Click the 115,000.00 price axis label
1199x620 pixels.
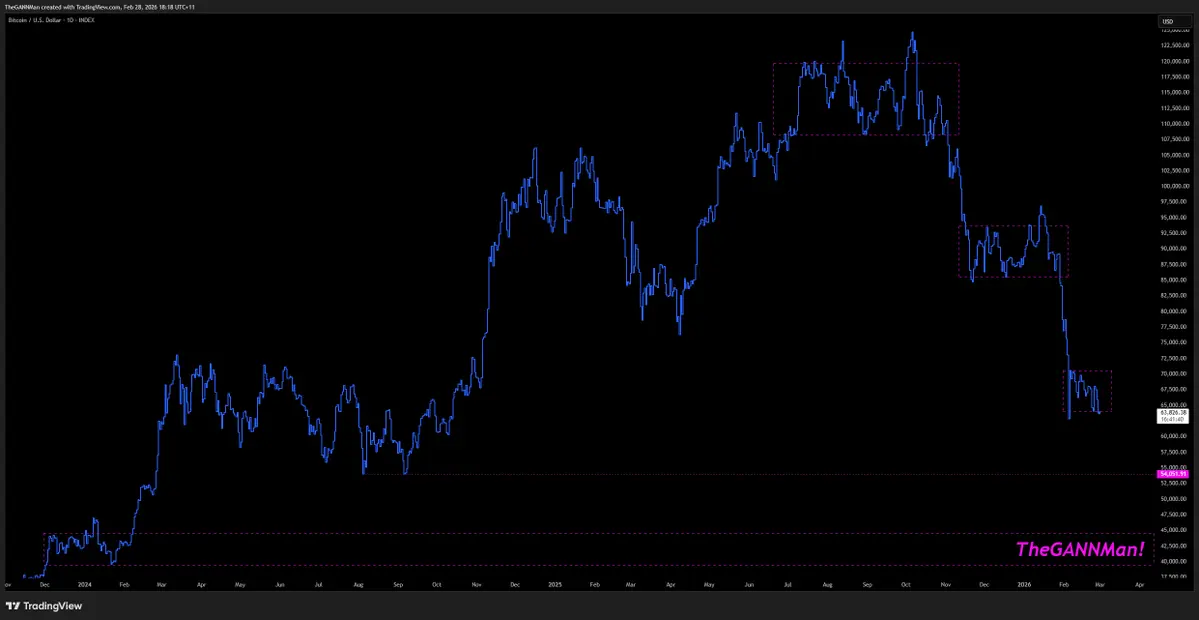pos(1174,93)
